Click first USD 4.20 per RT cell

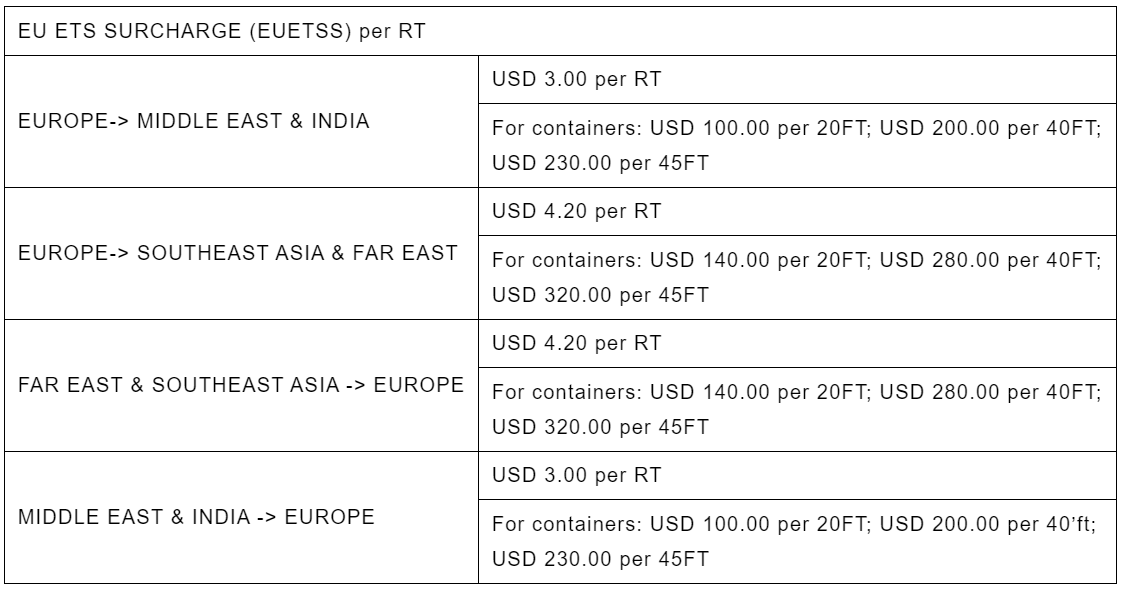pyautogui.click(x=797, y=211)
